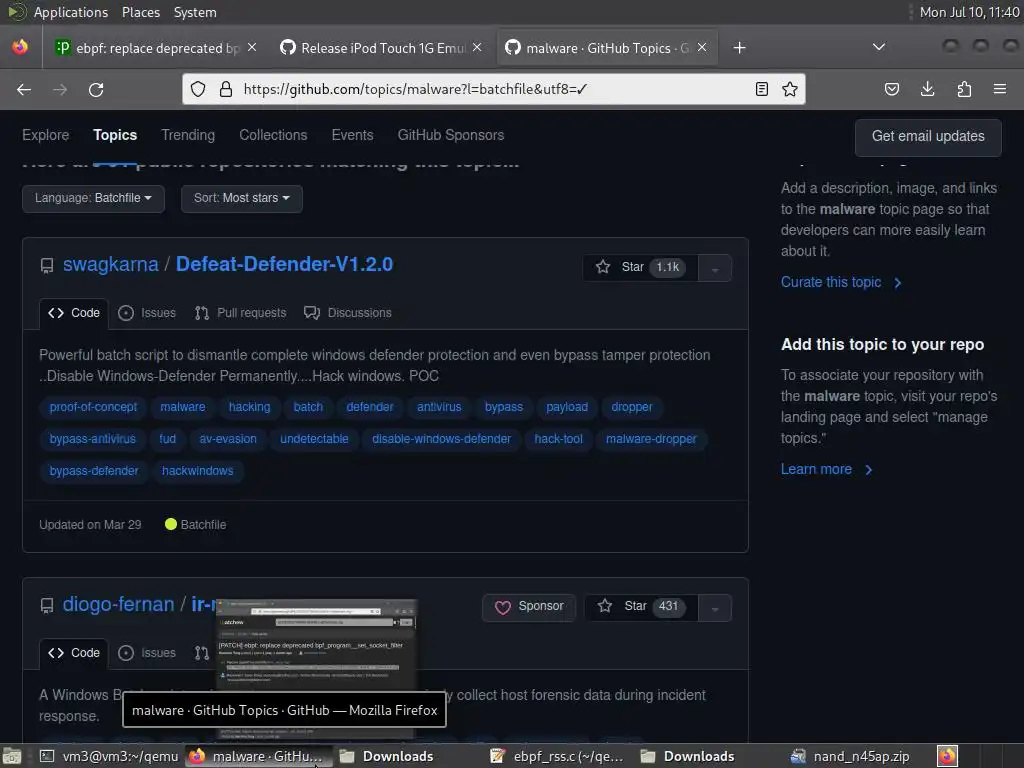Open a new tab with the plus icon

739,48
